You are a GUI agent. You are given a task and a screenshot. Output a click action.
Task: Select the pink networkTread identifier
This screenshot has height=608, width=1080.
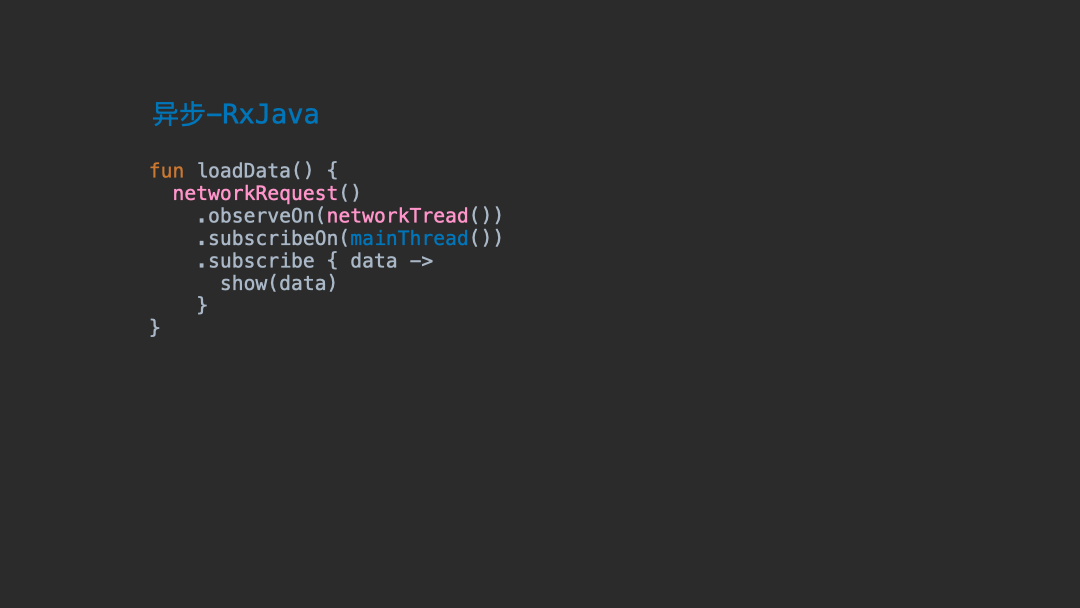397,216
